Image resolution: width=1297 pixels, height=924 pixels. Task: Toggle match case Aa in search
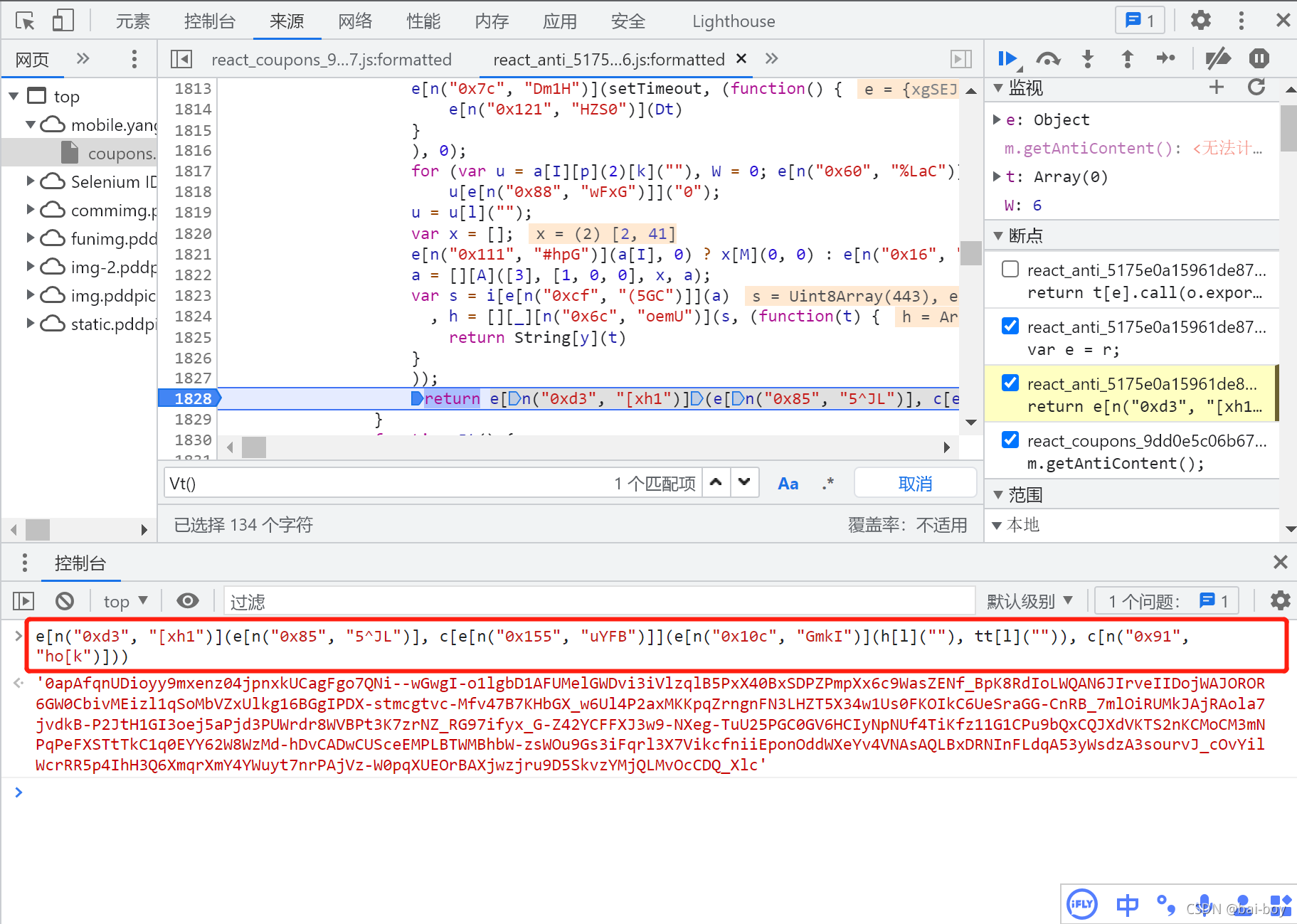point(788,484)
